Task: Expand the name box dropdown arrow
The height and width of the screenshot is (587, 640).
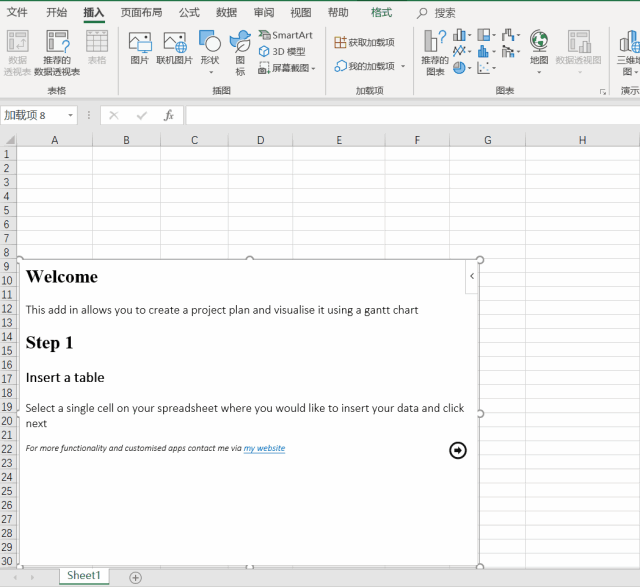Action: (x=70, y=116)
